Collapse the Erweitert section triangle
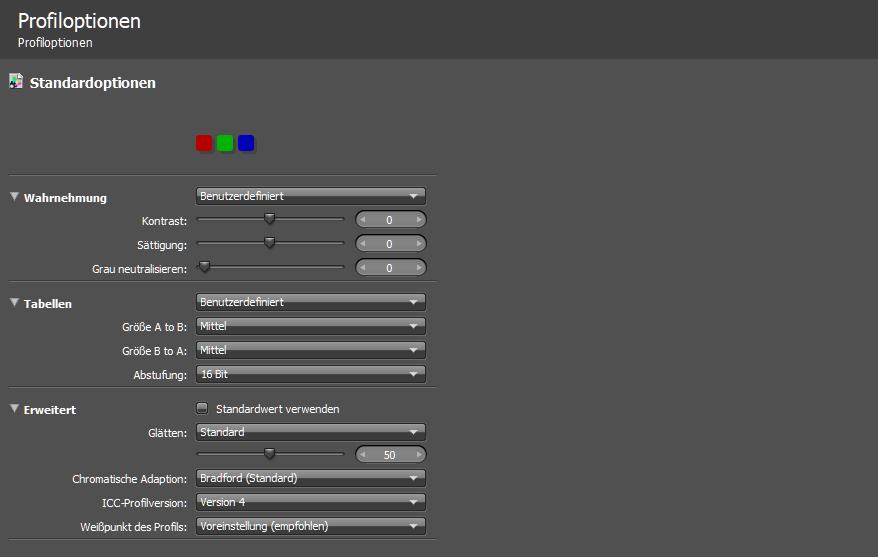878x557 pixels. coord(15,408)
